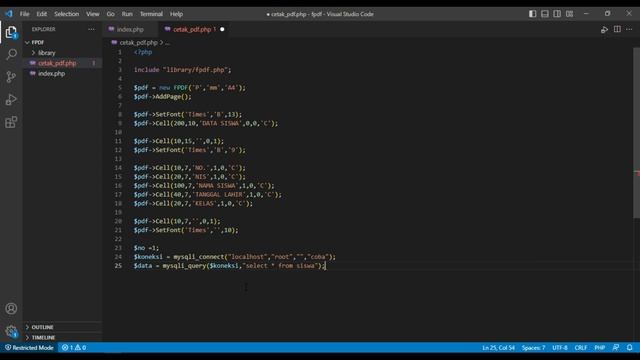Click the opening <?php tag
Image resolution: width=640 pixels, height=360 pixels.
143,52
